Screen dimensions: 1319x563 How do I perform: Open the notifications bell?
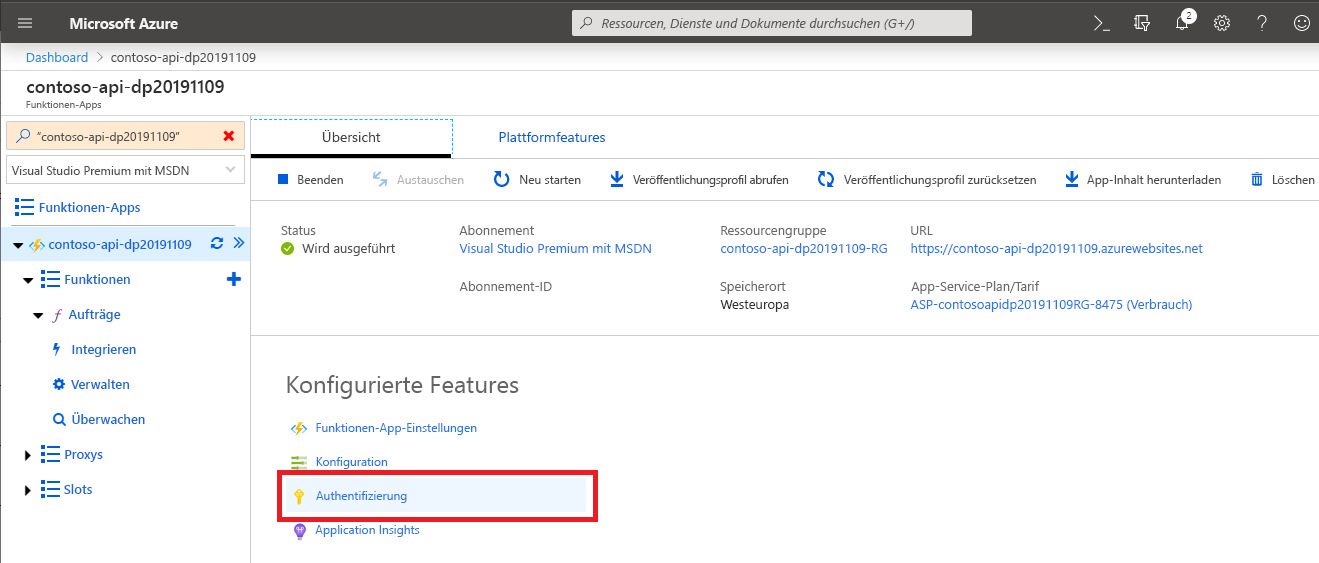click(x=1182, y=22)
